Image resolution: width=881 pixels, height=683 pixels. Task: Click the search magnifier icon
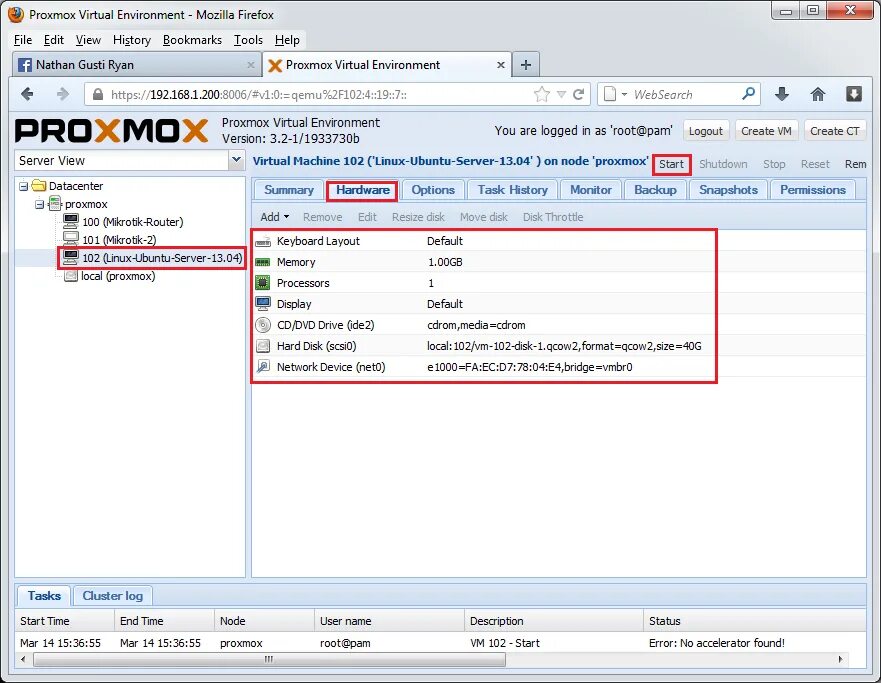click(748, 94)
